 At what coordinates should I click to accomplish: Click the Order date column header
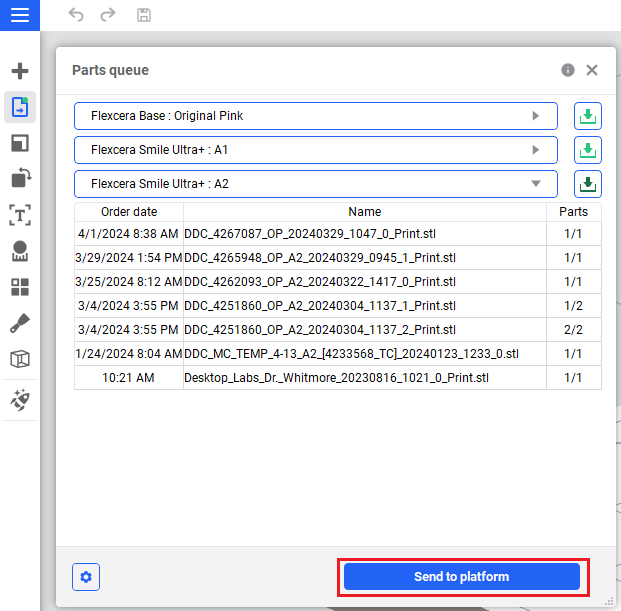tap(129, 212)
